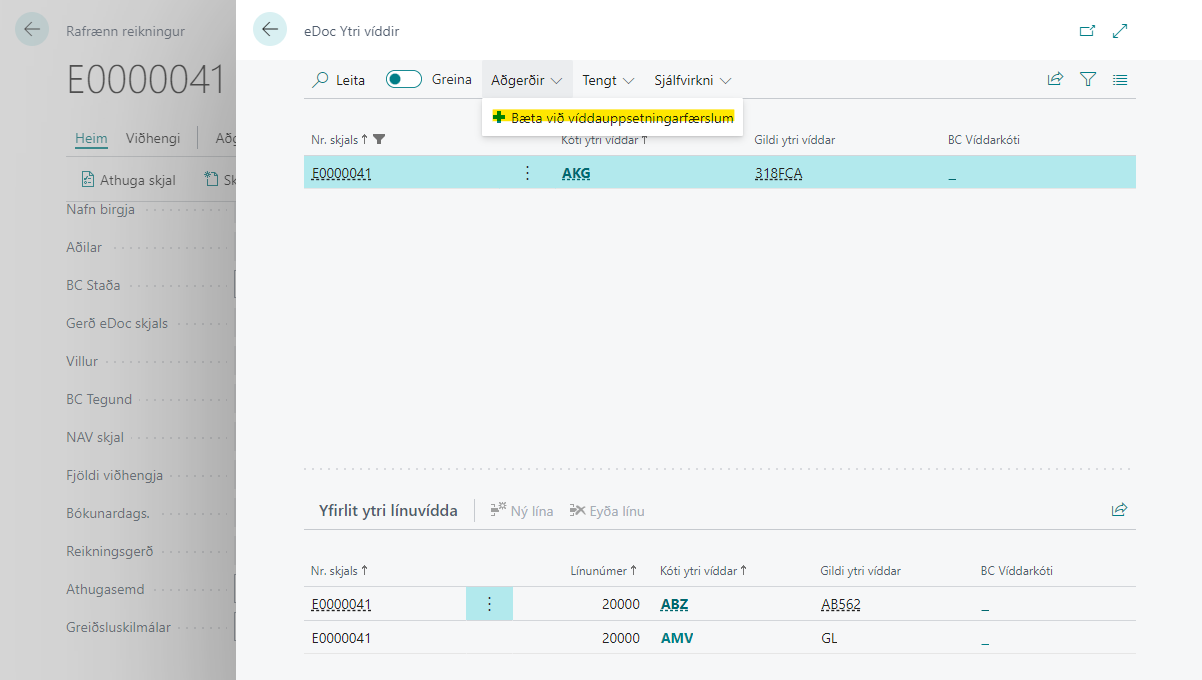
Task: Click Ný lína to add a line
Action: coord(522,511)
